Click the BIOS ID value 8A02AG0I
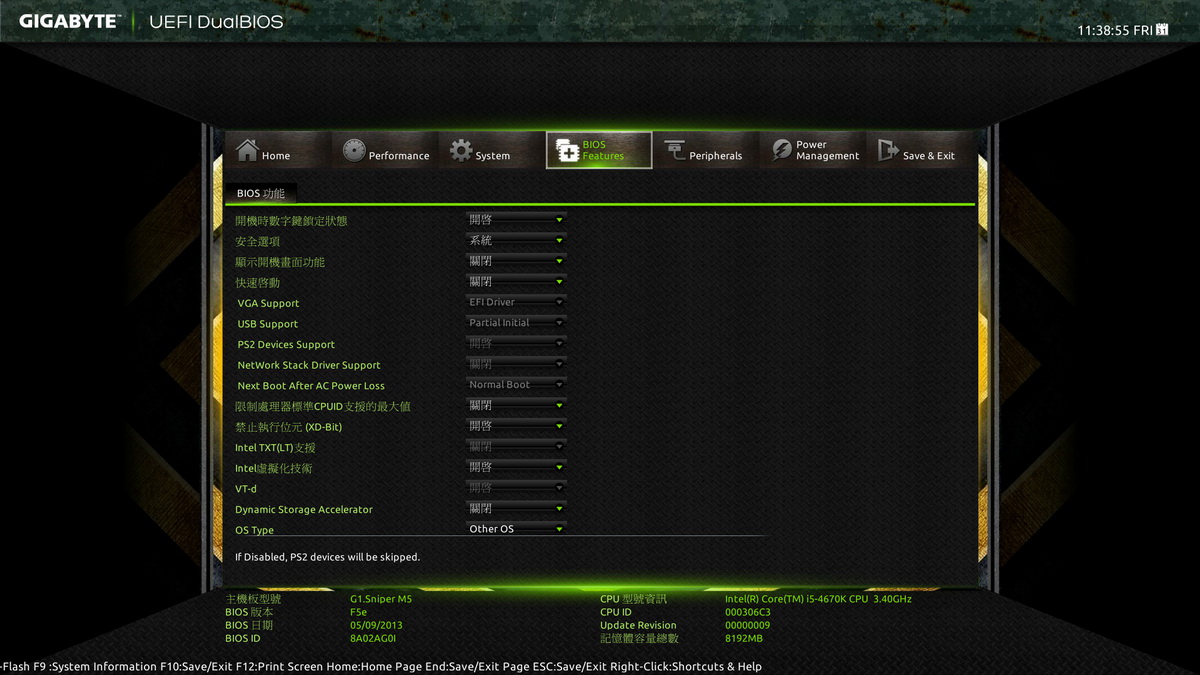This screenshot has width=1200, height=675. pyautogui.click(x=373, y=638)
